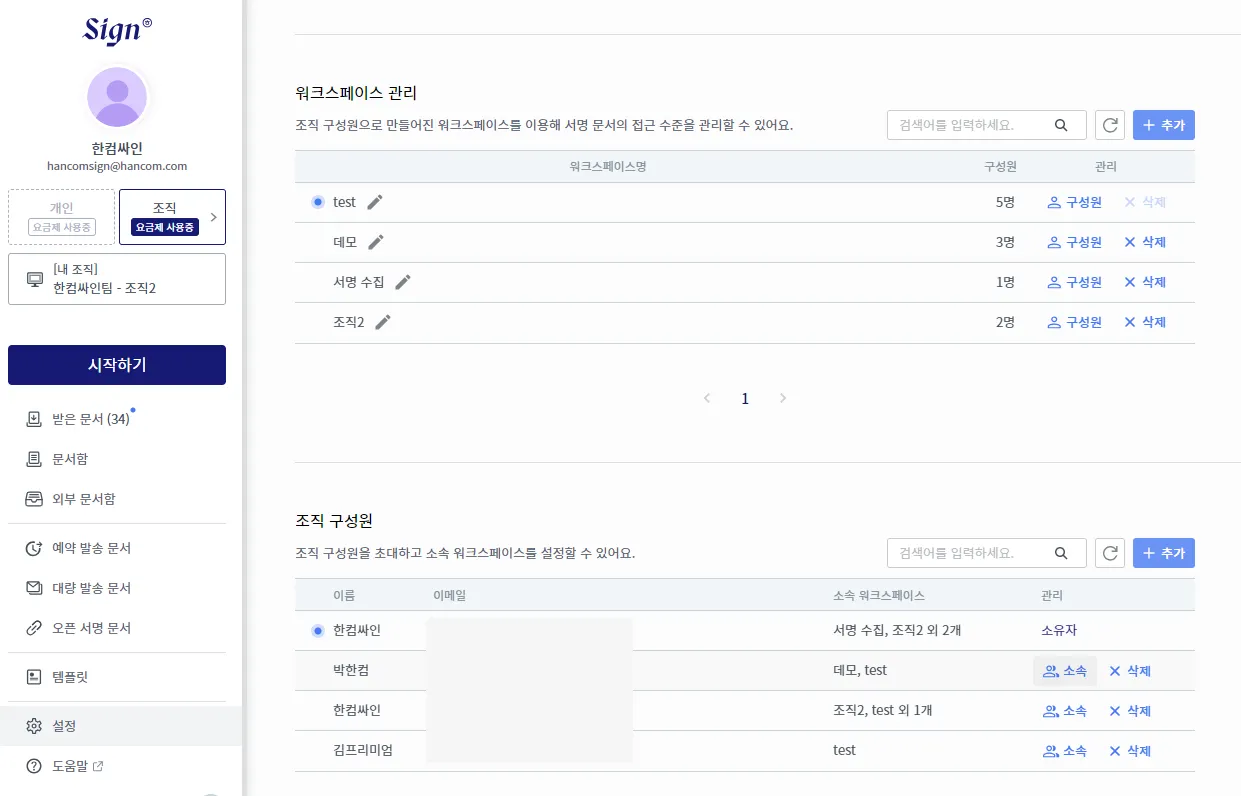
Task: Click workspace search input field
Action: (968, 125)
